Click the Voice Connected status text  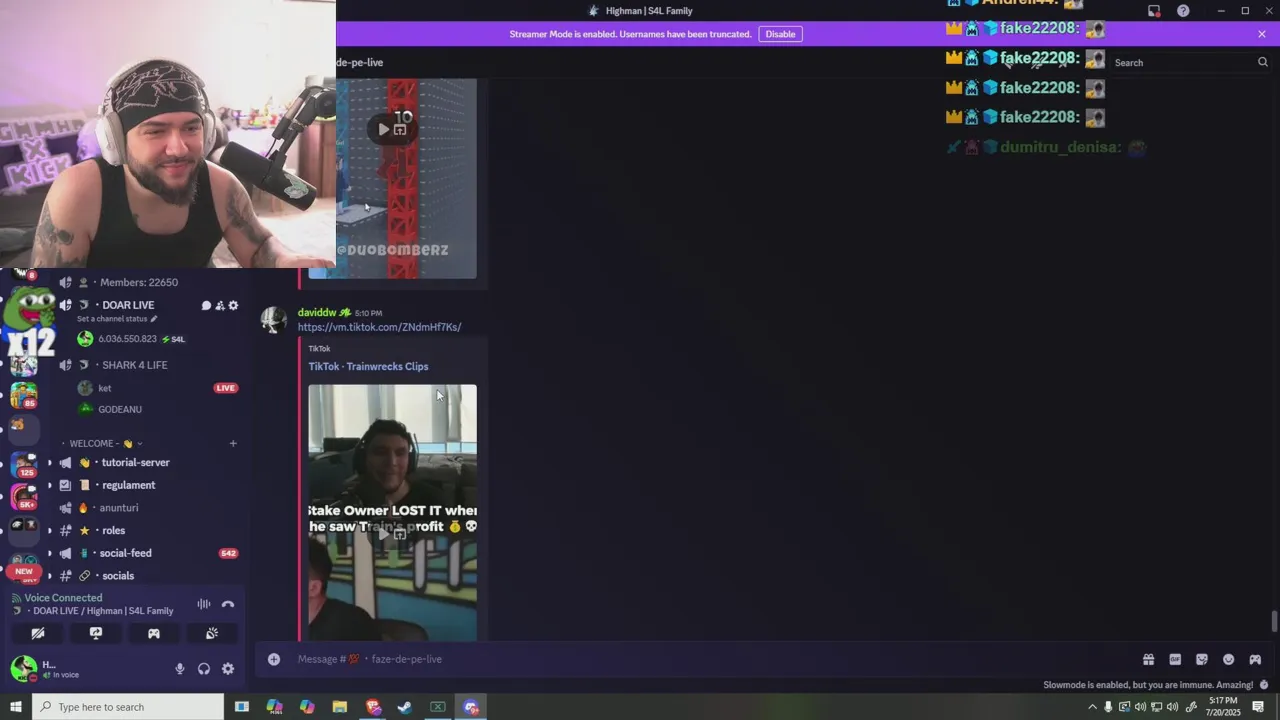(63, 598)
